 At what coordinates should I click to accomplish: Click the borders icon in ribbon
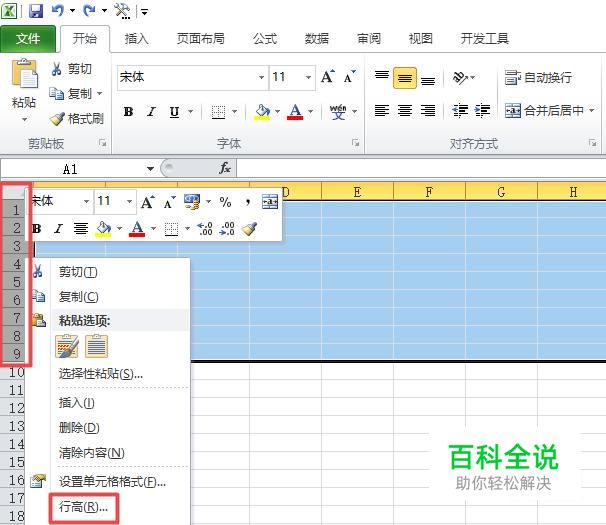pyautogui.click(x=218, y=112)
